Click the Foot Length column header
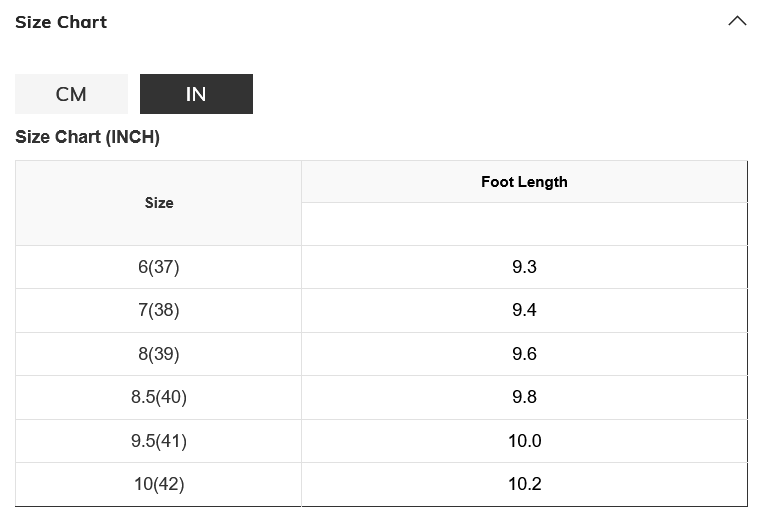758x525 pixels. [524, 182]
